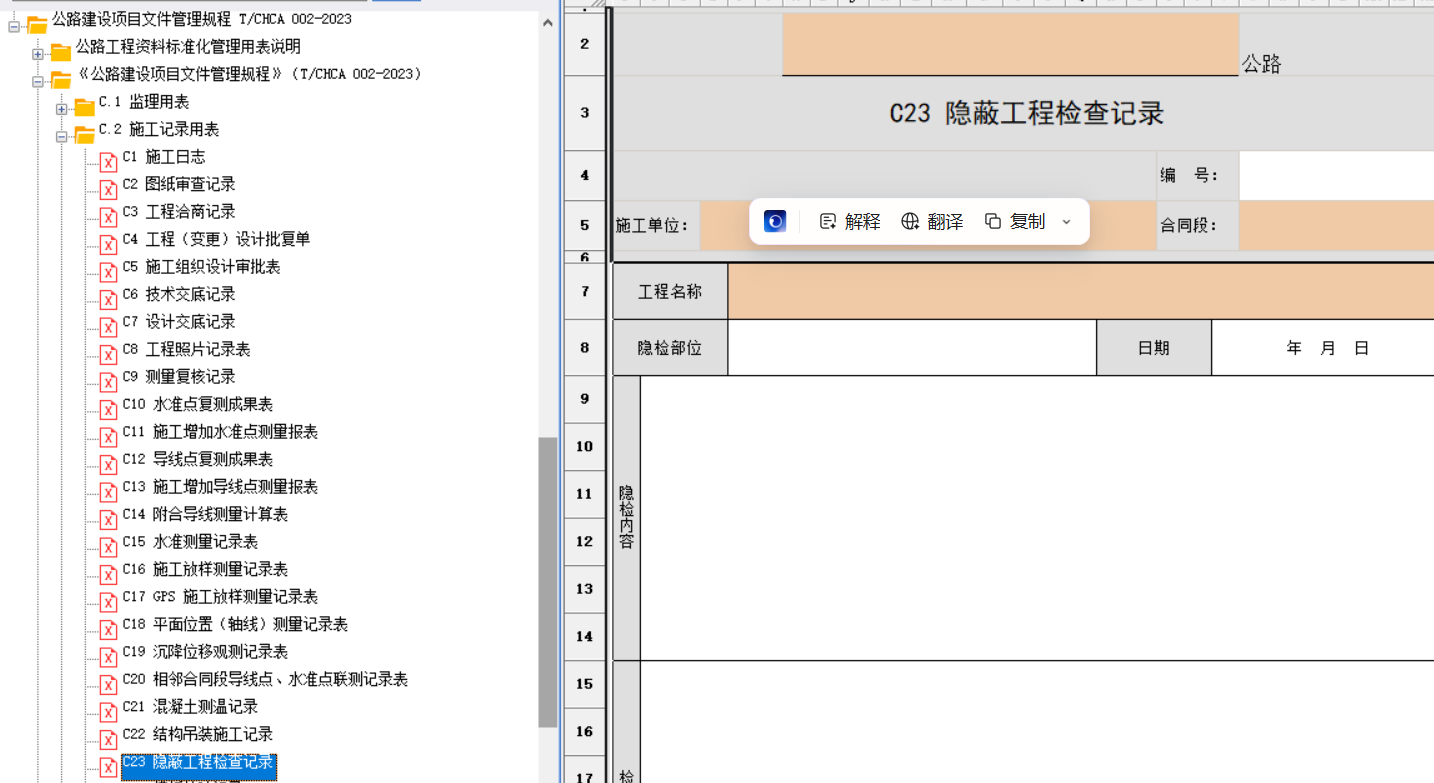Click the C12 导线点复测成果表 file icon
The height and width of the screenshot is (783, 1434).
pyautogui.click(x=108, y=464)
